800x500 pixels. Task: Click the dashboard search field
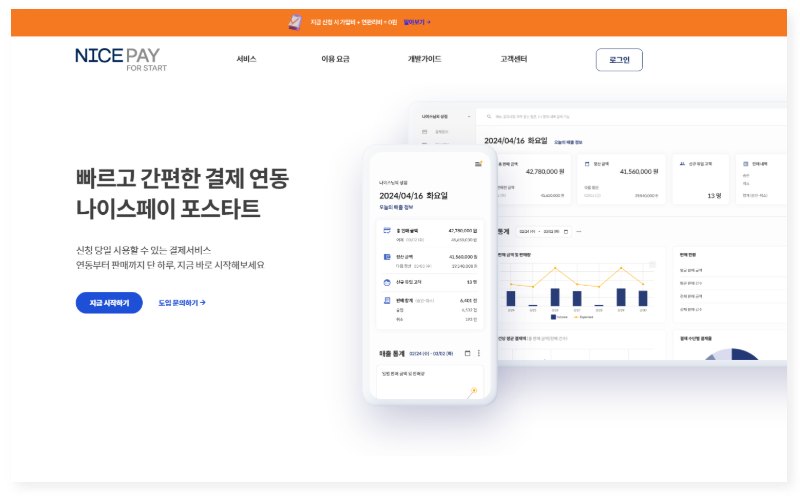631,117
